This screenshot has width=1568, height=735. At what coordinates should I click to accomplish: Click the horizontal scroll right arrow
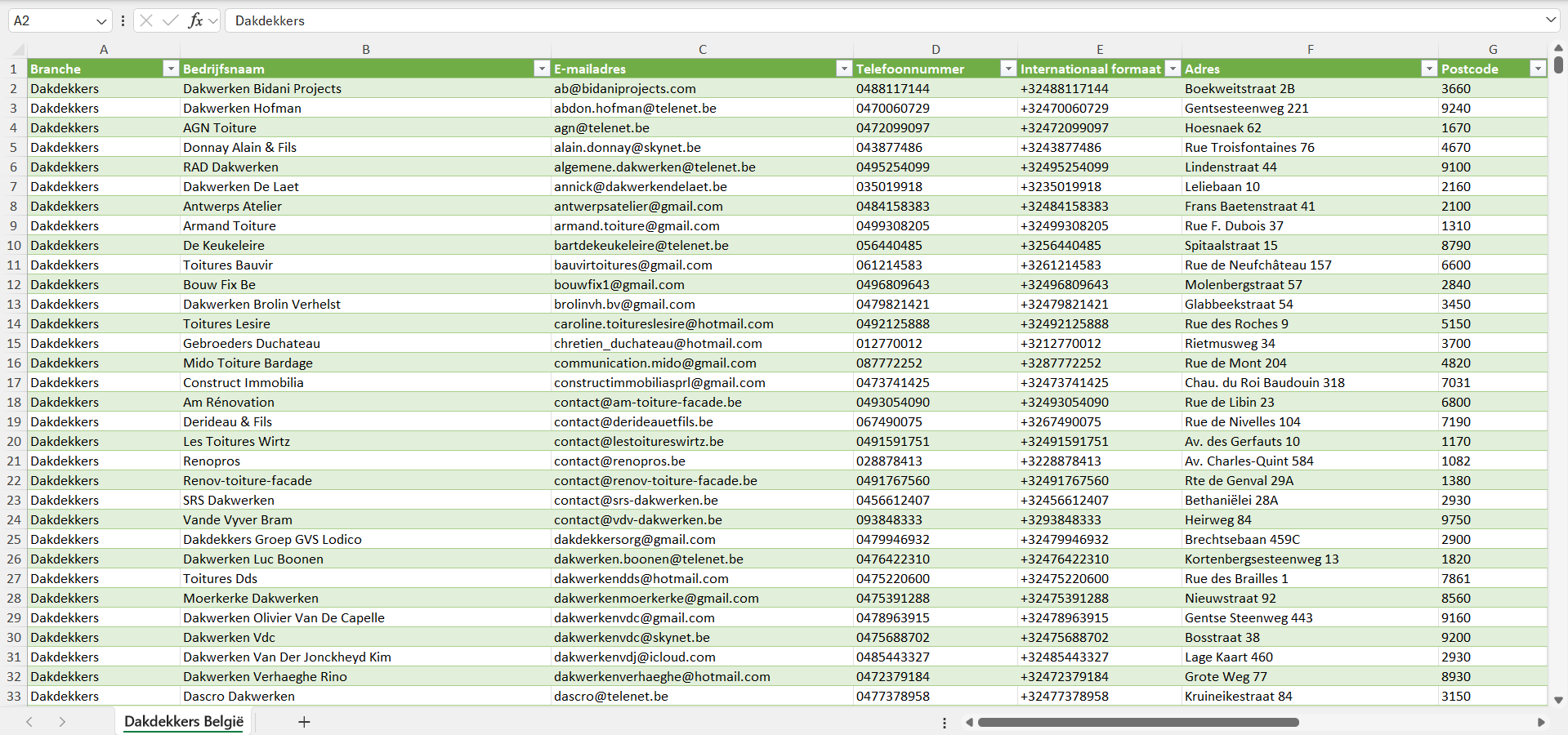pos(1541,722)
